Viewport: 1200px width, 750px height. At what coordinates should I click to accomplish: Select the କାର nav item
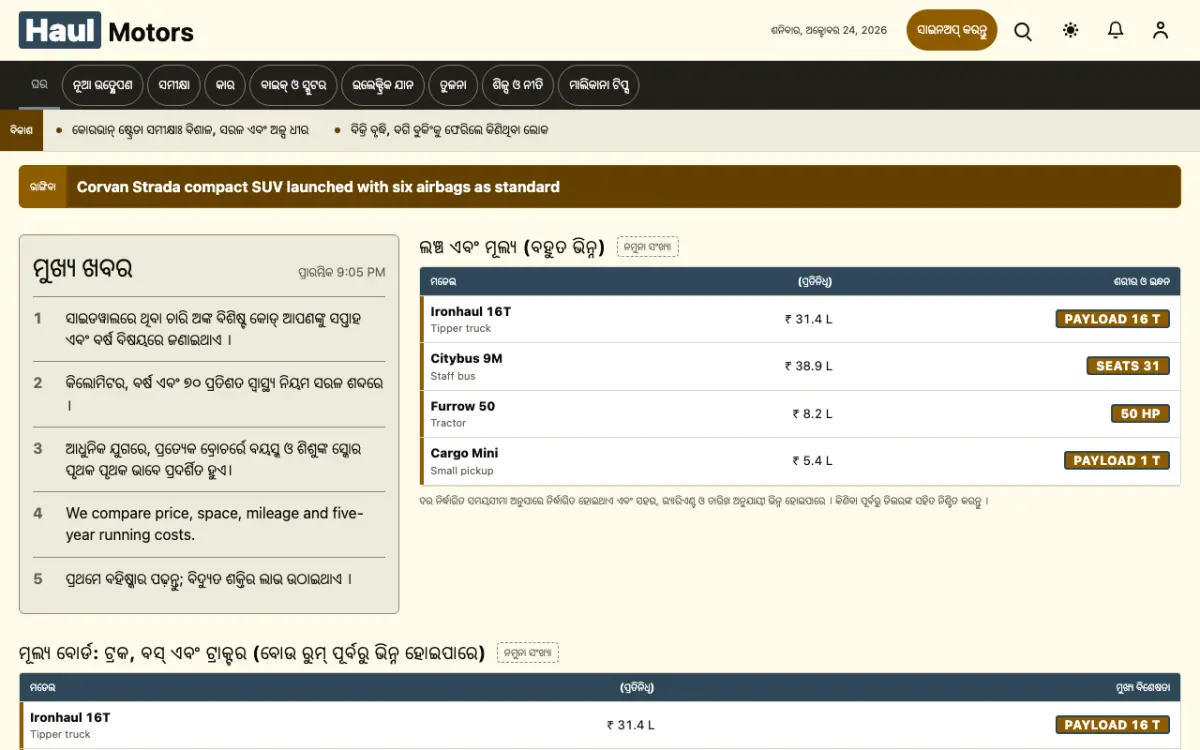(x=225, y=86)
